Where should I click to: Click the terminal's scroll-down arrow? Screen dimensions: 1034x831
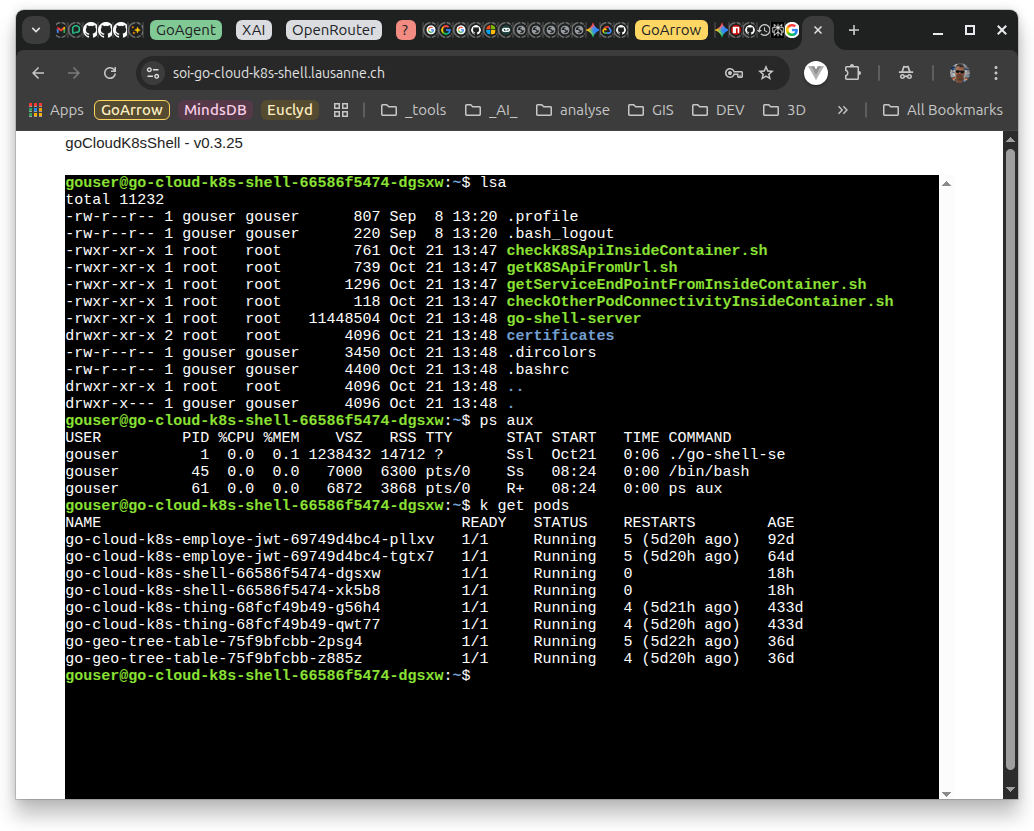(946, 794)
